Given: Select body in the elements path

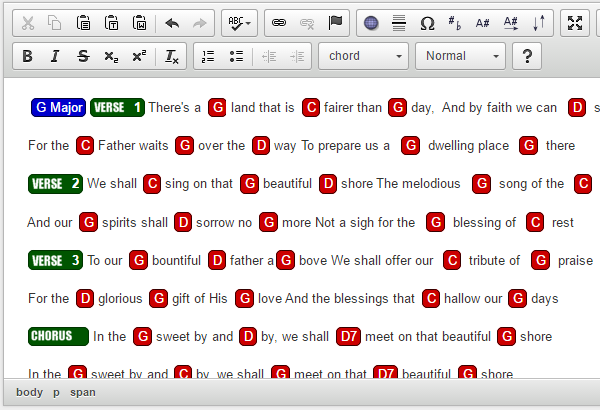Looking at the screenshot, I should [29, 392].
